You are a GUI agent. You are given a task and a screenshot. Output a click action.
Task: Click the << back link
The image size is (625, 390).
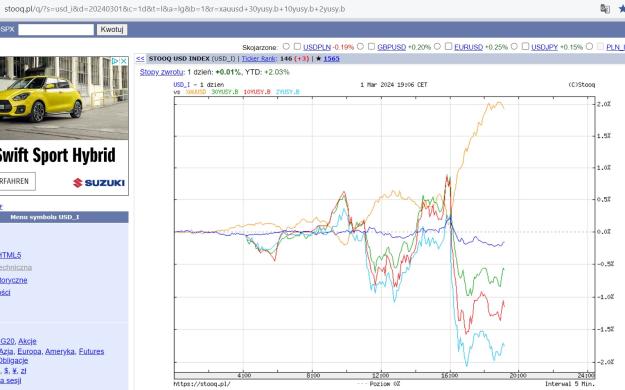140,59
